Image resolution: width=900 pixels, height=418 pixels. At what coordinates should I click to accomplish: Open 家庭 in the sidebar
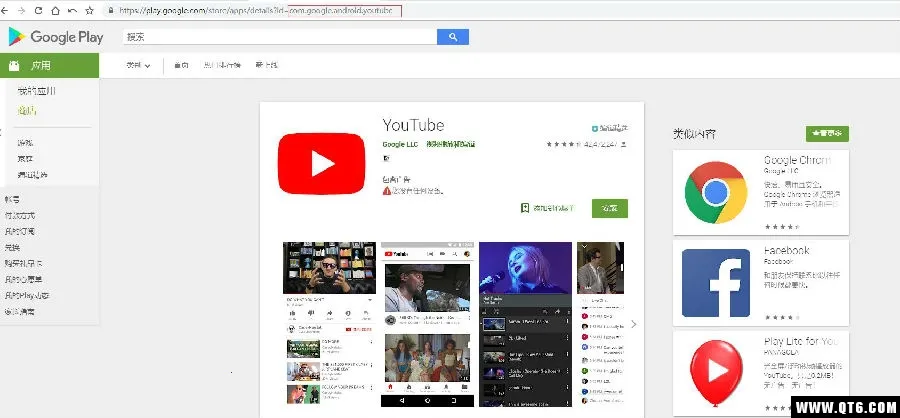(x=25, y=158)
